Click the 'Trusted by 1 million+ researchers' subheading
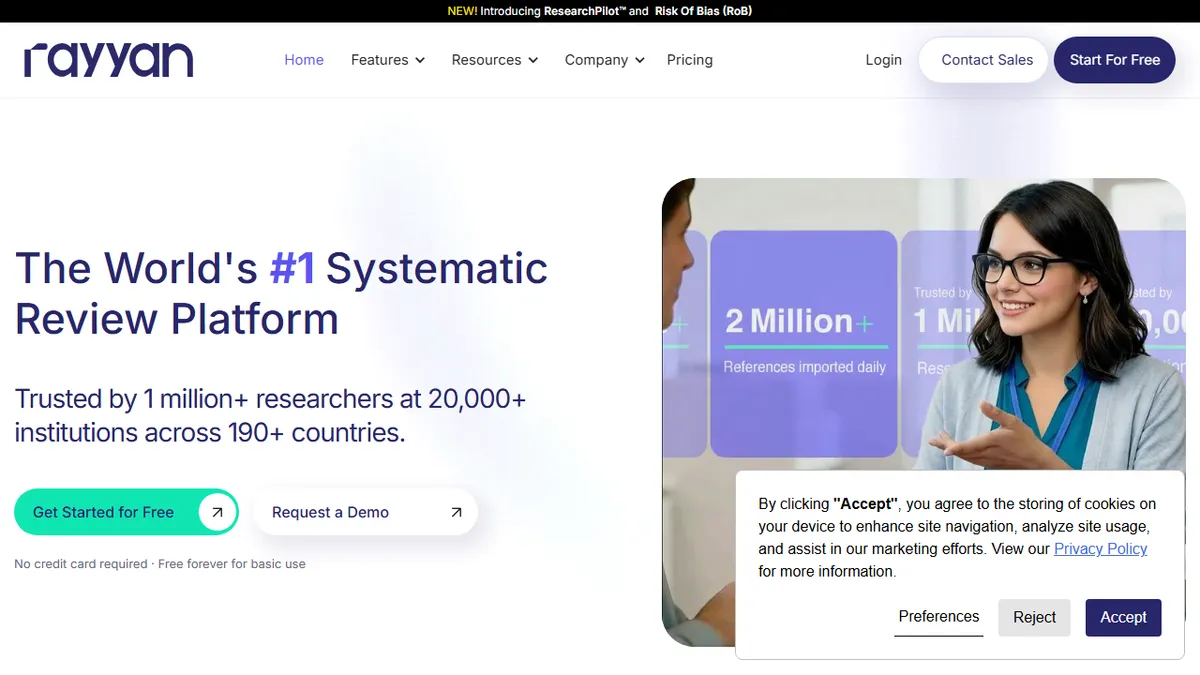1200x675 pixels. point(270,415)
